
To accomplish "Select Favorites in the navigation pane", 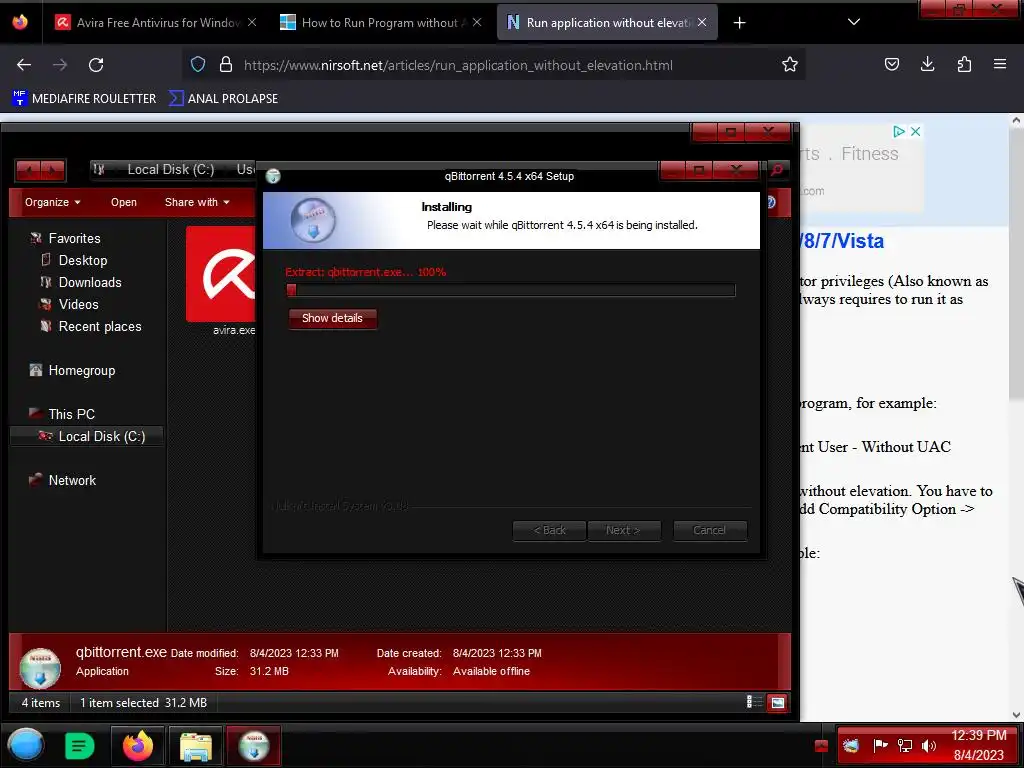I will [65, 238].
